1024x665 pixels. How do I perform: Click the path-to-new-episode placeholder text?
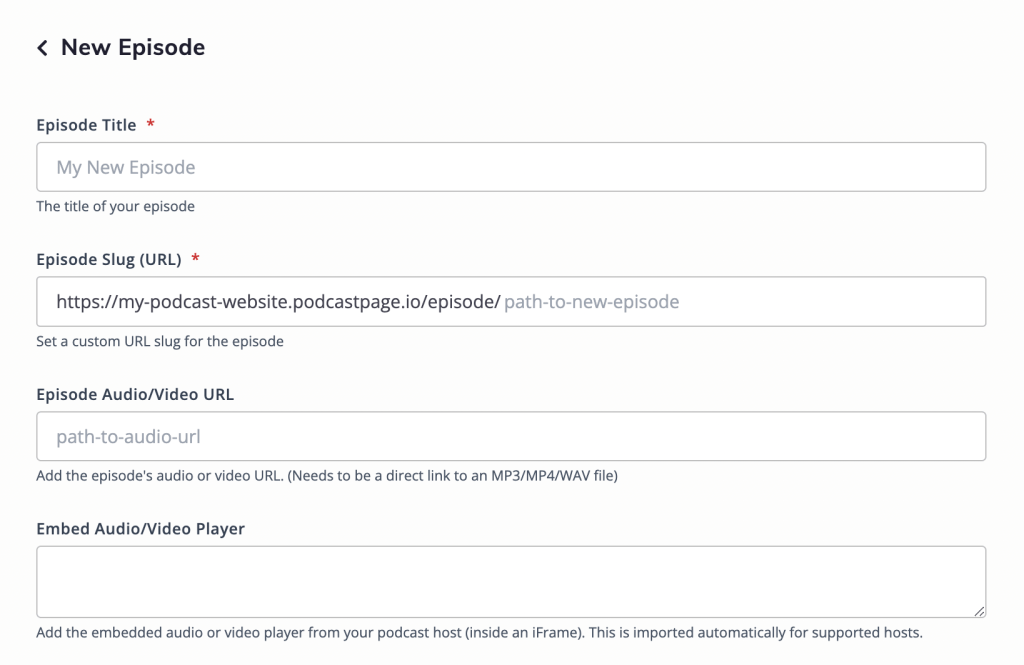click(x=592, y=300)
